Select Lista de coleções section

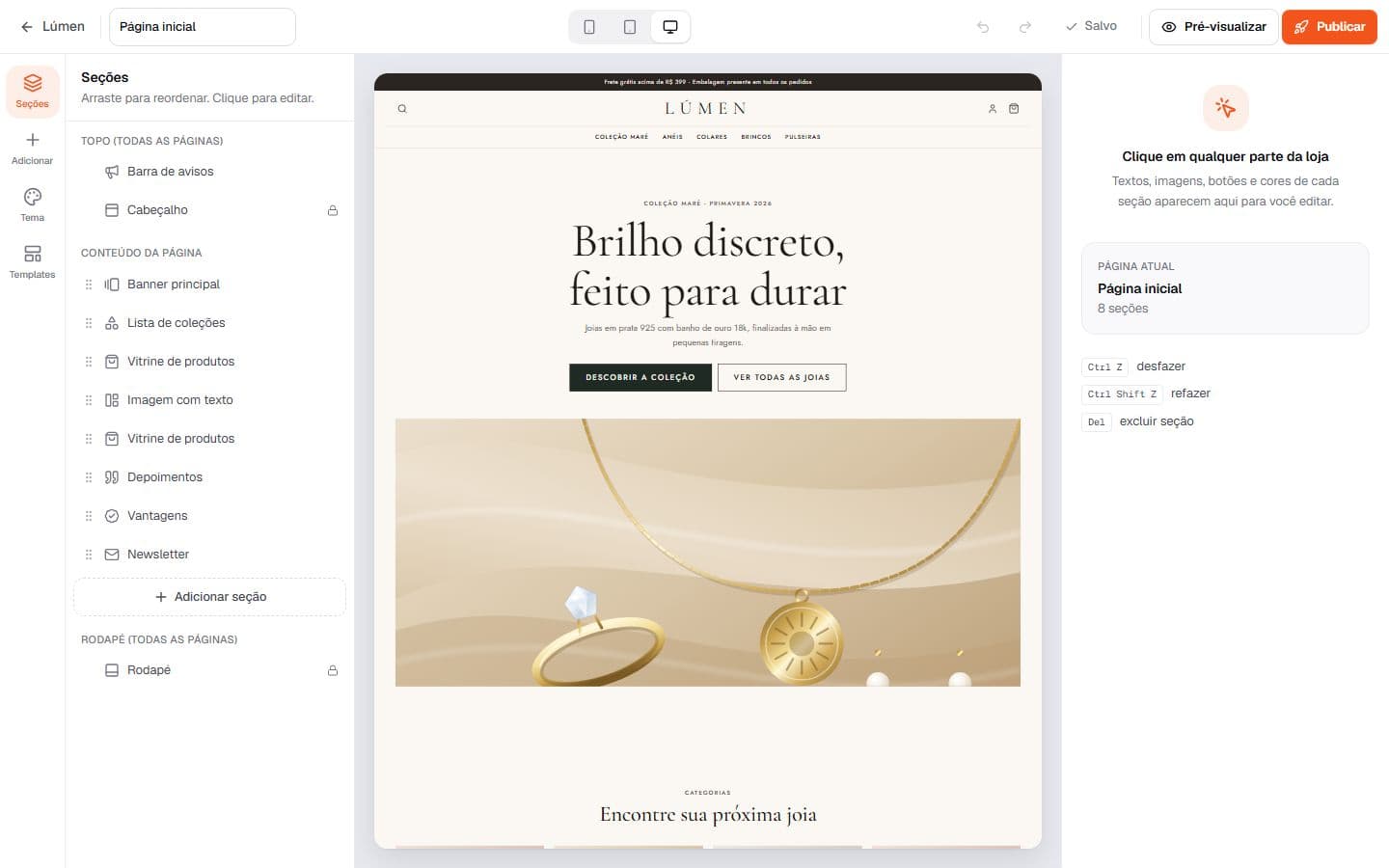coord(209,323)
